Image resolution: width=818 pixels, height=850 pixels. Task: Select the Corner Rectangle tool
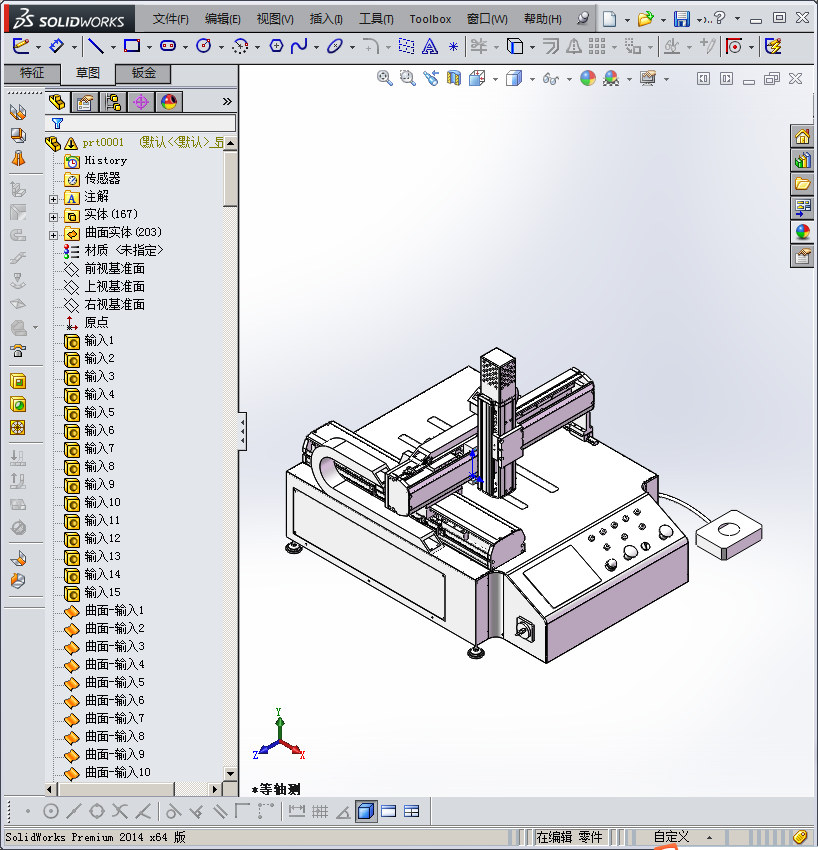tap(132, 46)
